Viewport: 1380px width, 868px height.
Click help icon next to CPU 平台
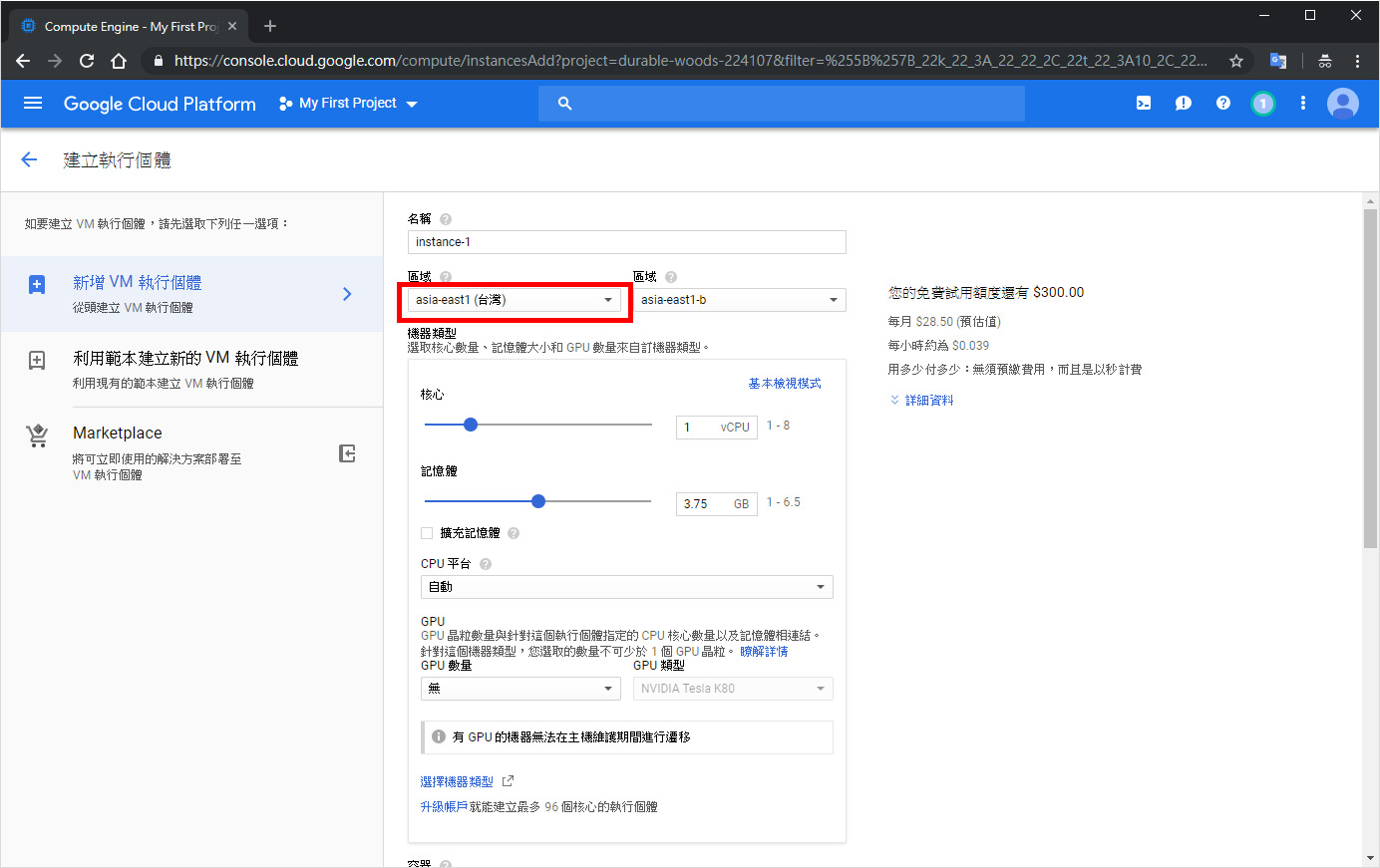coord(486,564)
